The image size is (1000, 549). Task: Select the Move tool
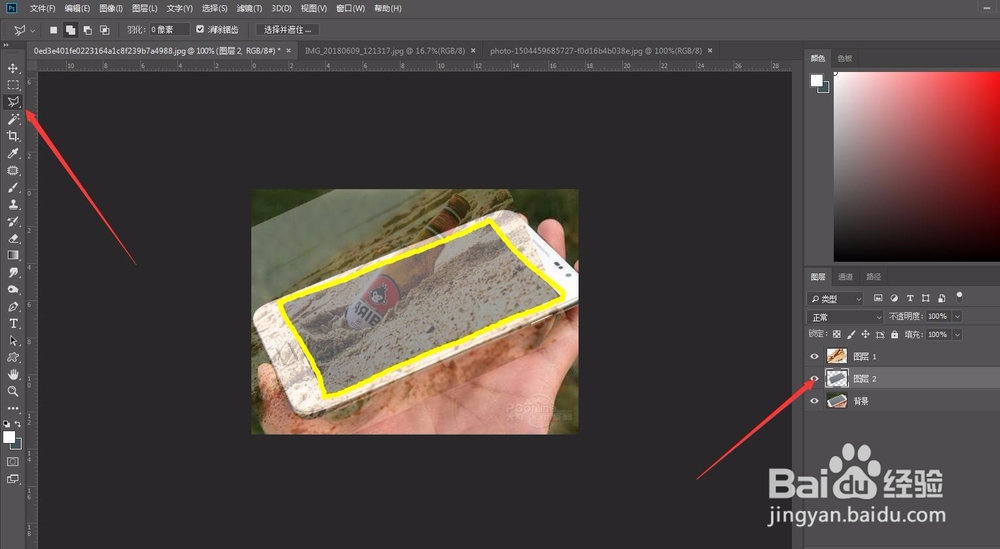[13, 68]
